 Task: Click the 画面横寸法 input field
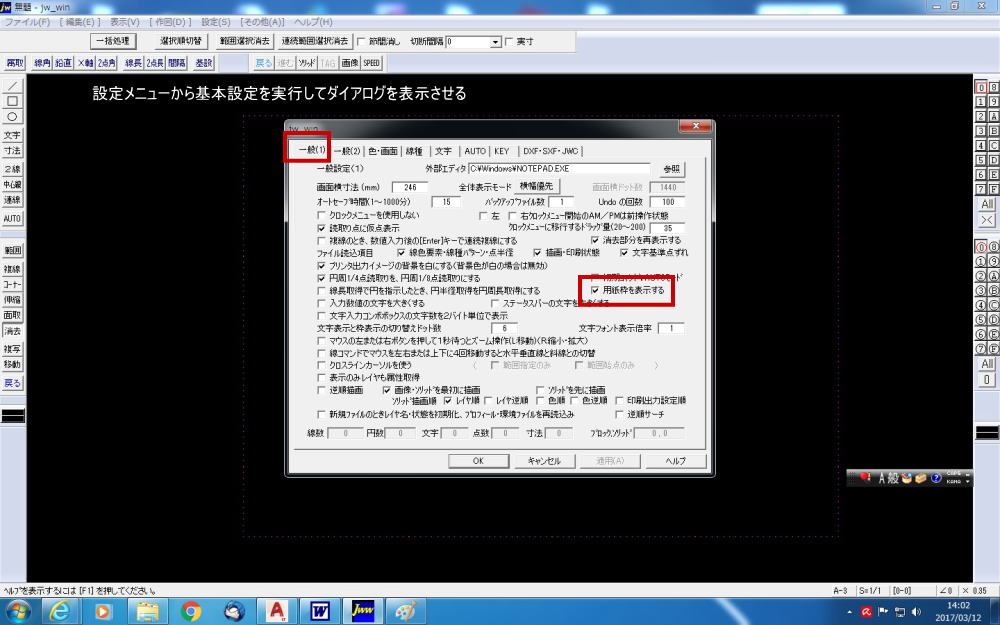409,188
